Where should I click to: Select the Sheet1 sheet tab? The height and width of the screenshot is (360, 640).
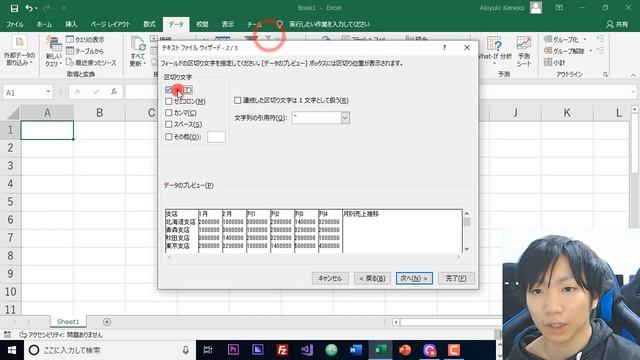click(68, 322)
